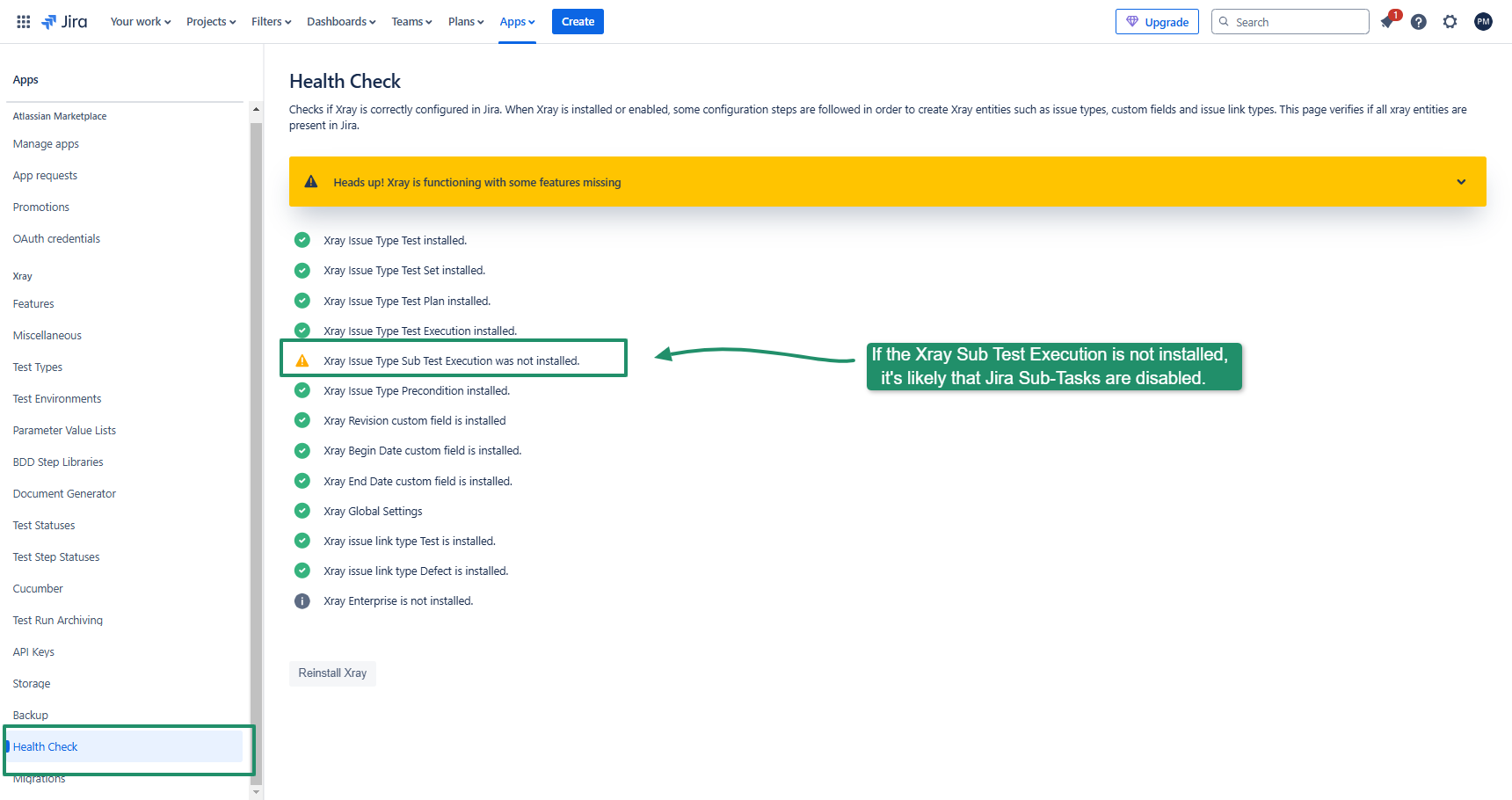Open the Projects dropdown

coord(211,22)
